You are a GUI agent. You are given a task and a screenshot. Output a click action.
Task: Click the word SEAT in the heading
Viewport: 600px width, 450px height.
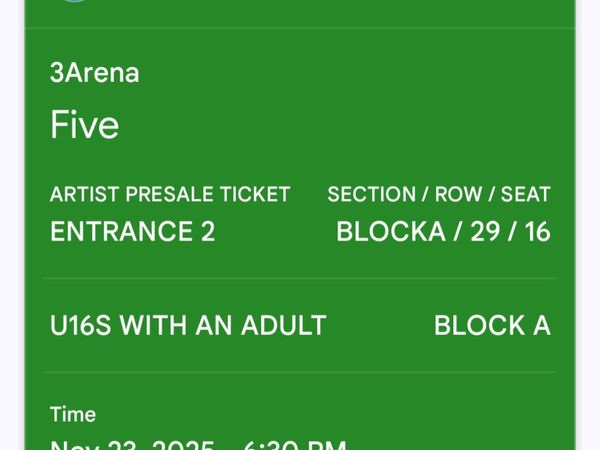coord(526,194)
